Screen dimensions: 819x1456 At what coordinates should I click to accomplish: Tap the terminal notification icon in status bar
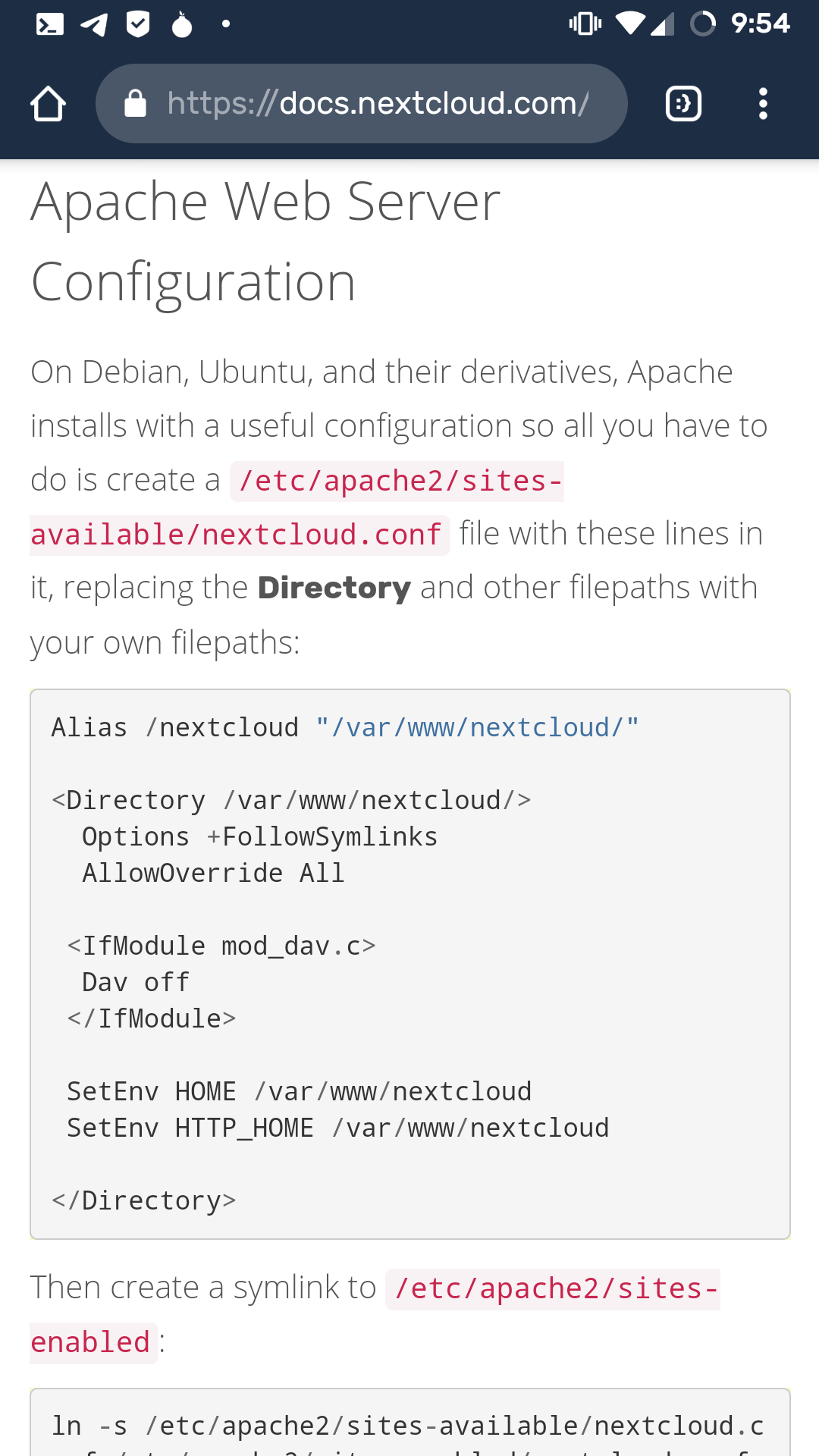(50, 24)
